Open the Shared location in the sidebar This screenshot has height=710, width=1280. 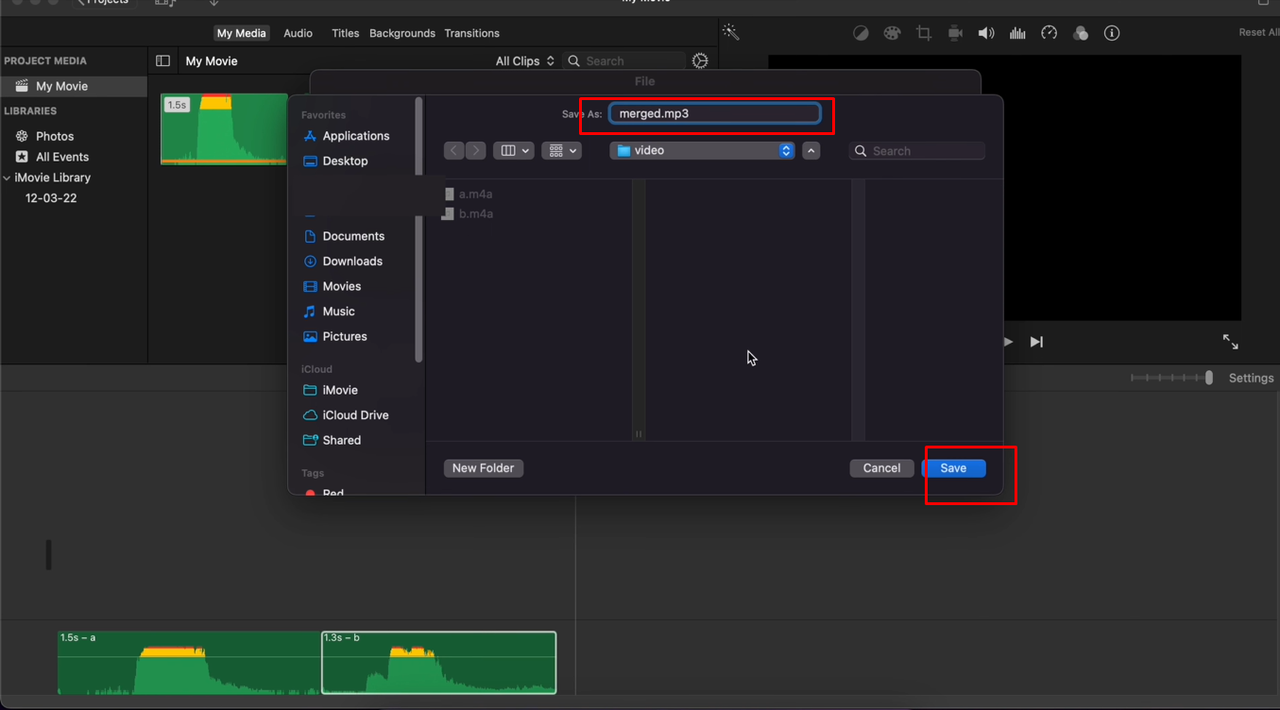(x=341, y=440)
